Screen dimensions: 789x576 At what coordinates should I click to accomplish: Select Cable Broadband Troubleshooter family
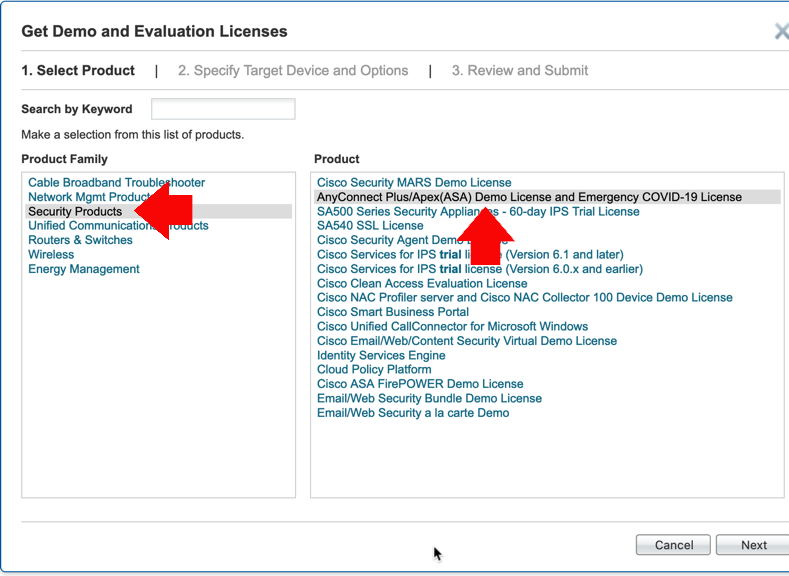(x=117, y=183)
